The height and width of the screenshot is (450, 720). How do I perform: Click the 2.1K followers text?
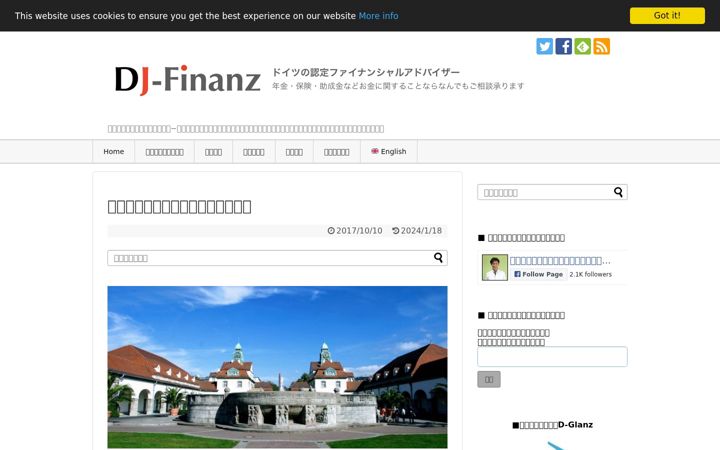pos(591,274)
